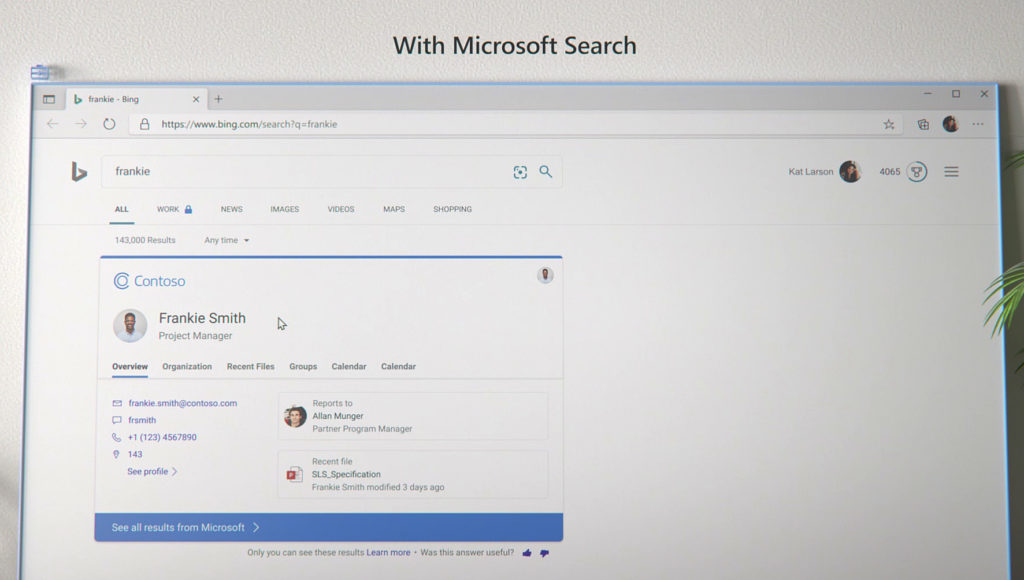Screen dimensions: 1024x580
Task: Click the Learn more link
Action: click(389, 553)
